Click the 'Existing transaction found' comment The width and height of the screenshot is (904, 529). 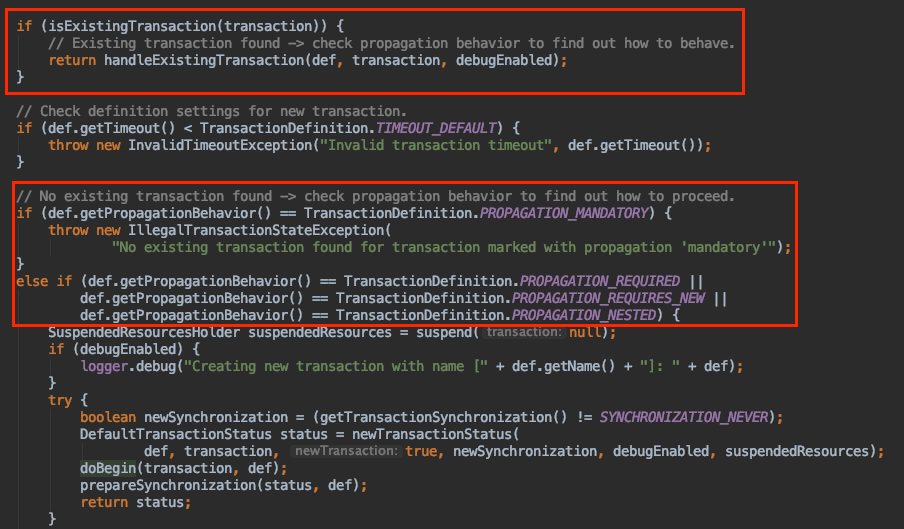(391, 44)
